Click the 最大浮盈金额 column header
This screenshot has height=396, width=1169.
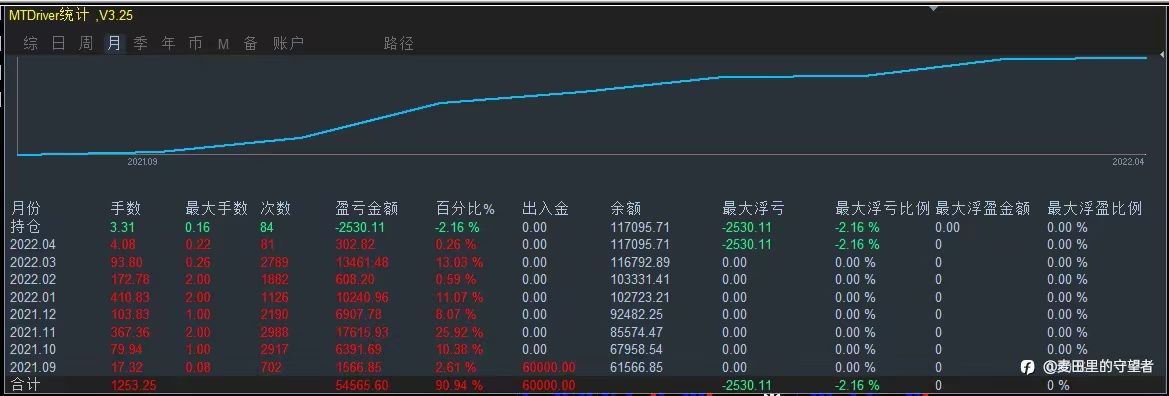tap(983, 209)
